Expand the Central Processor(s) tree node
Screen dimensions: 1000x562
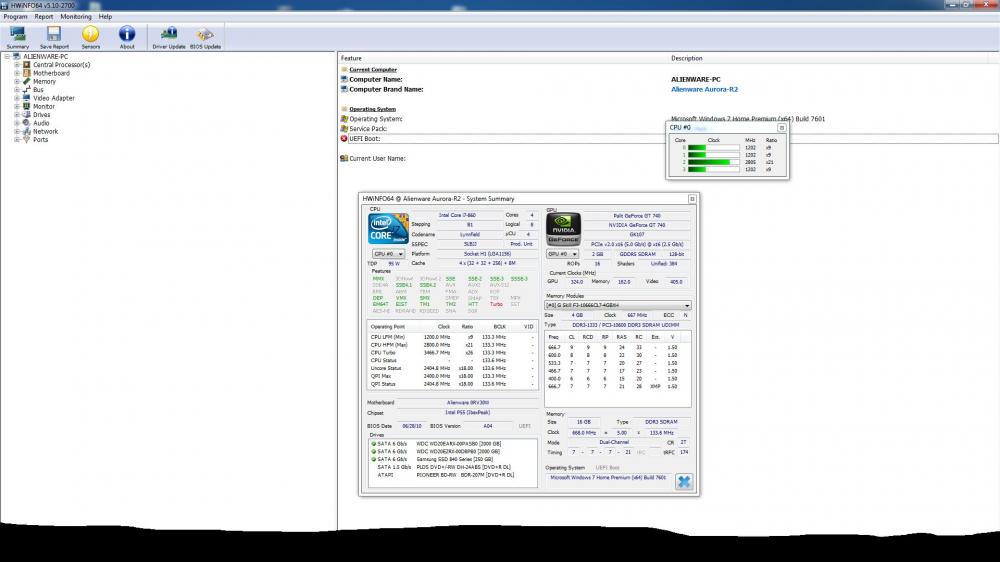click(17, 65)
